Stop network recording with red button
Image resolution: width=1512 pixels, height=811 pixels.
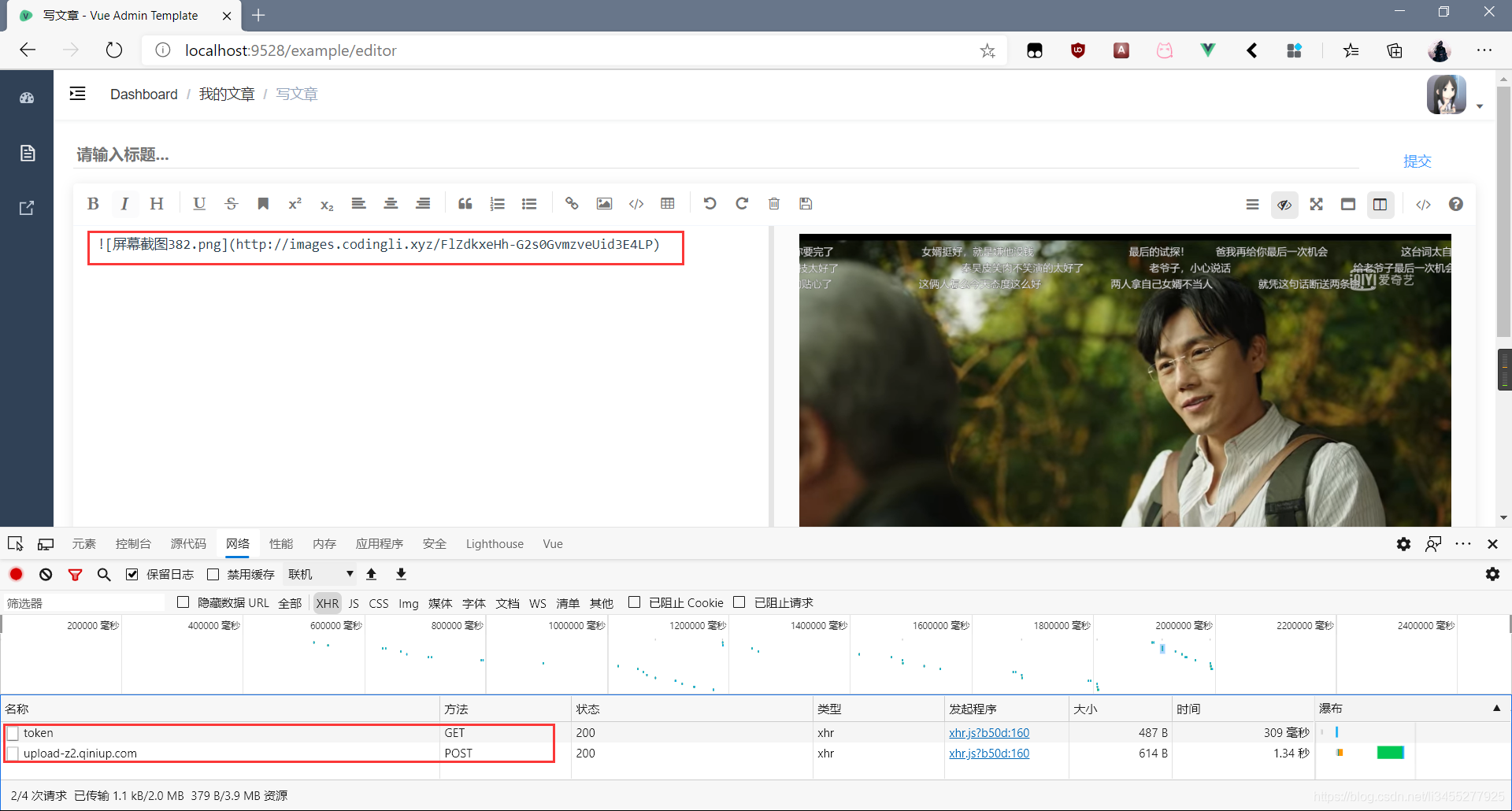17,574
